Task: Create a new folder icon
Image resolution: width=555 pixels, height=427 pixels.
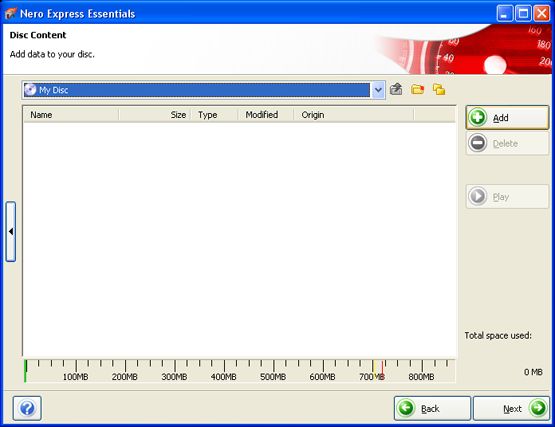Action: click(x=418, y=89)
